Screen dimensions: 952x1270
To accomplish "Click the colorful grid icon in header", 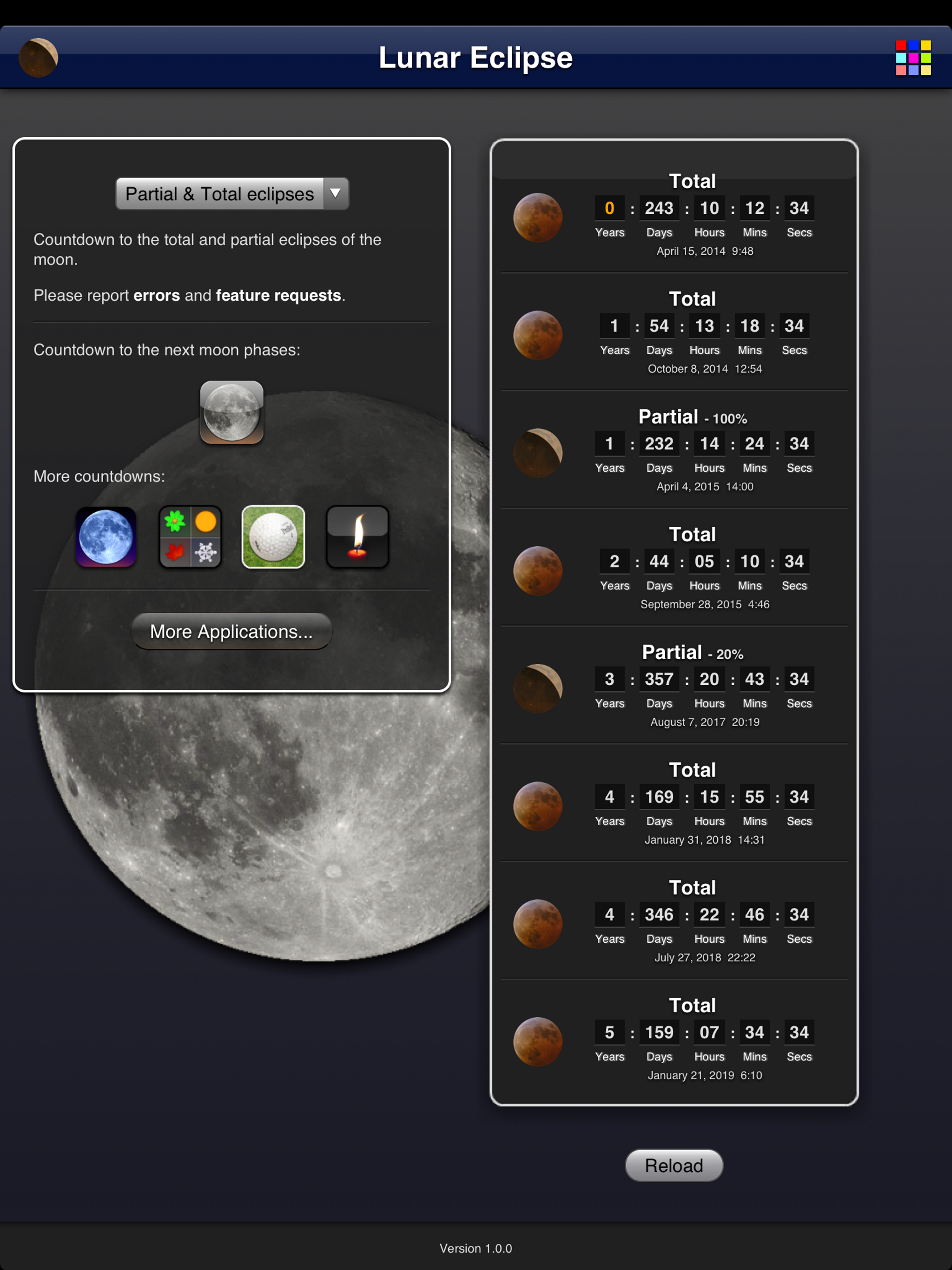I will coord(912,58).
